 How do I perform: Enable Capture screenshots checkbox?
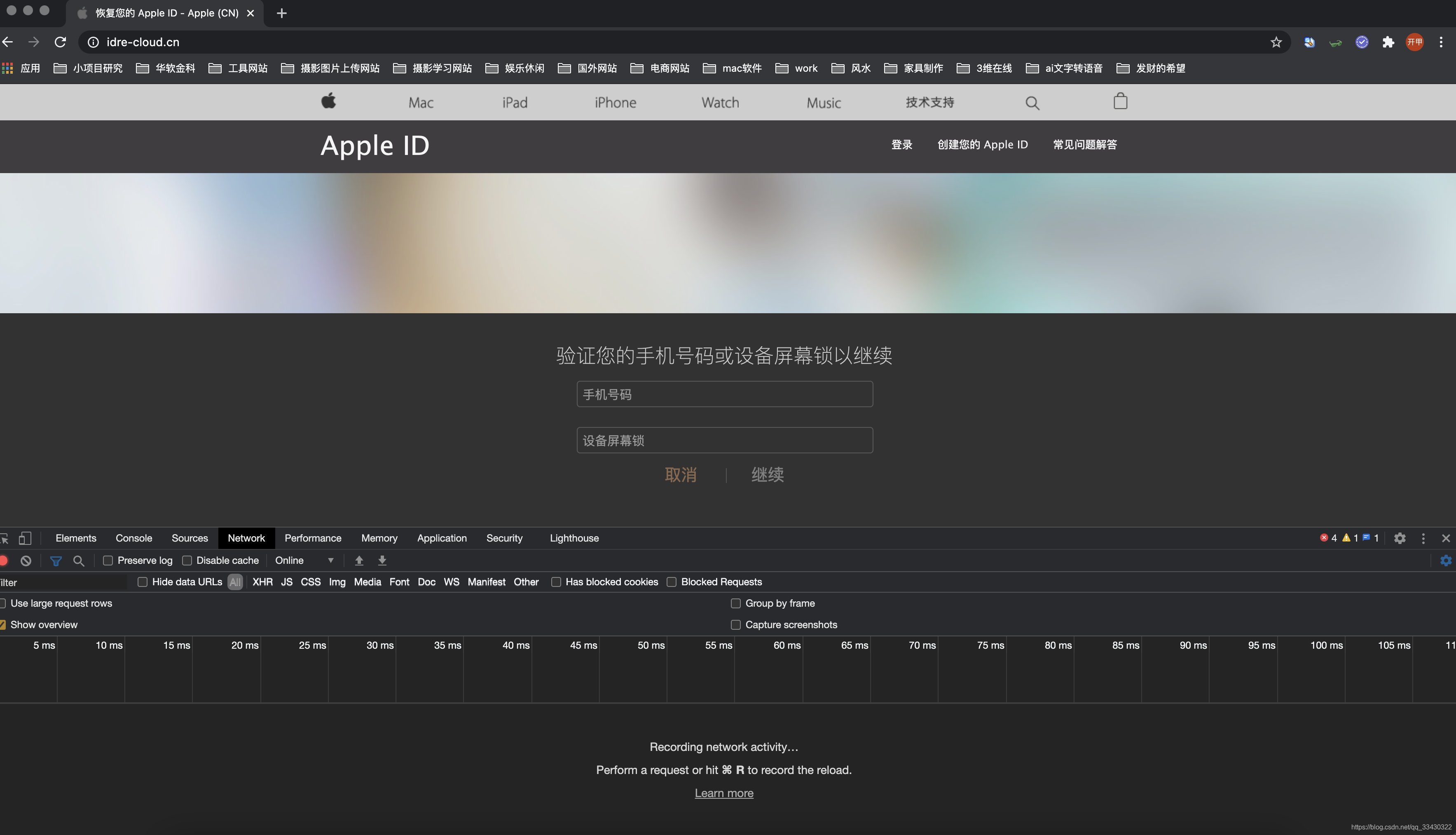735,624
